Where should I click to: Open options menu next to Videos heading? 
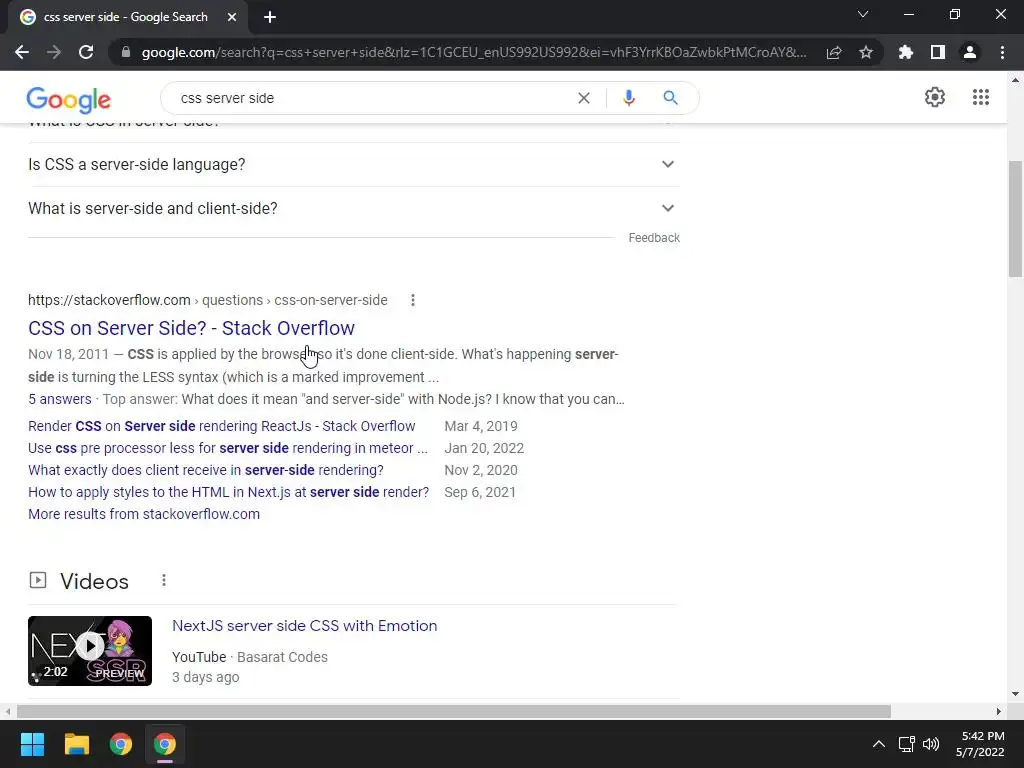coord(164,580)
